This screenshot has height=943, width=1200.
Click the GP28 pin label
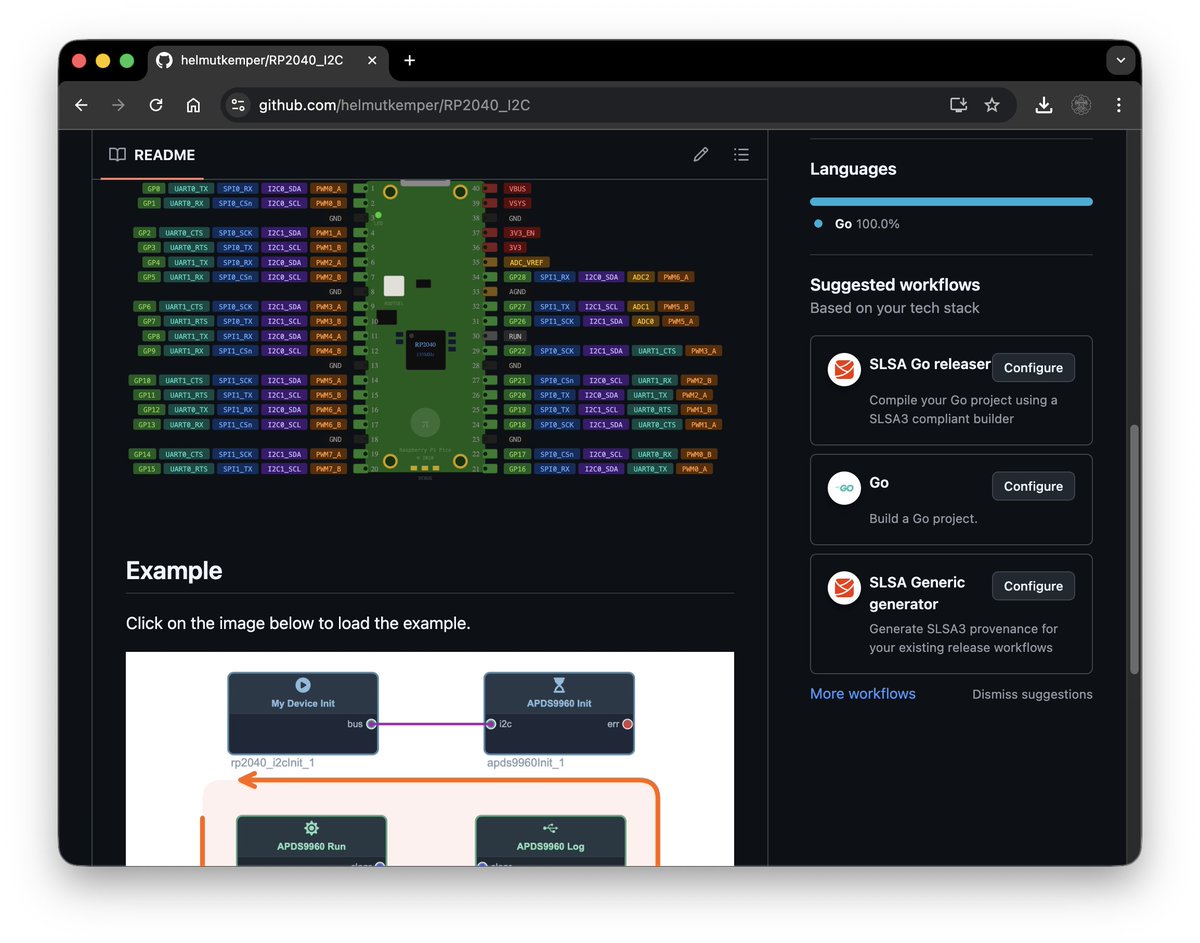pyautogui.click(x=517, y=277)
